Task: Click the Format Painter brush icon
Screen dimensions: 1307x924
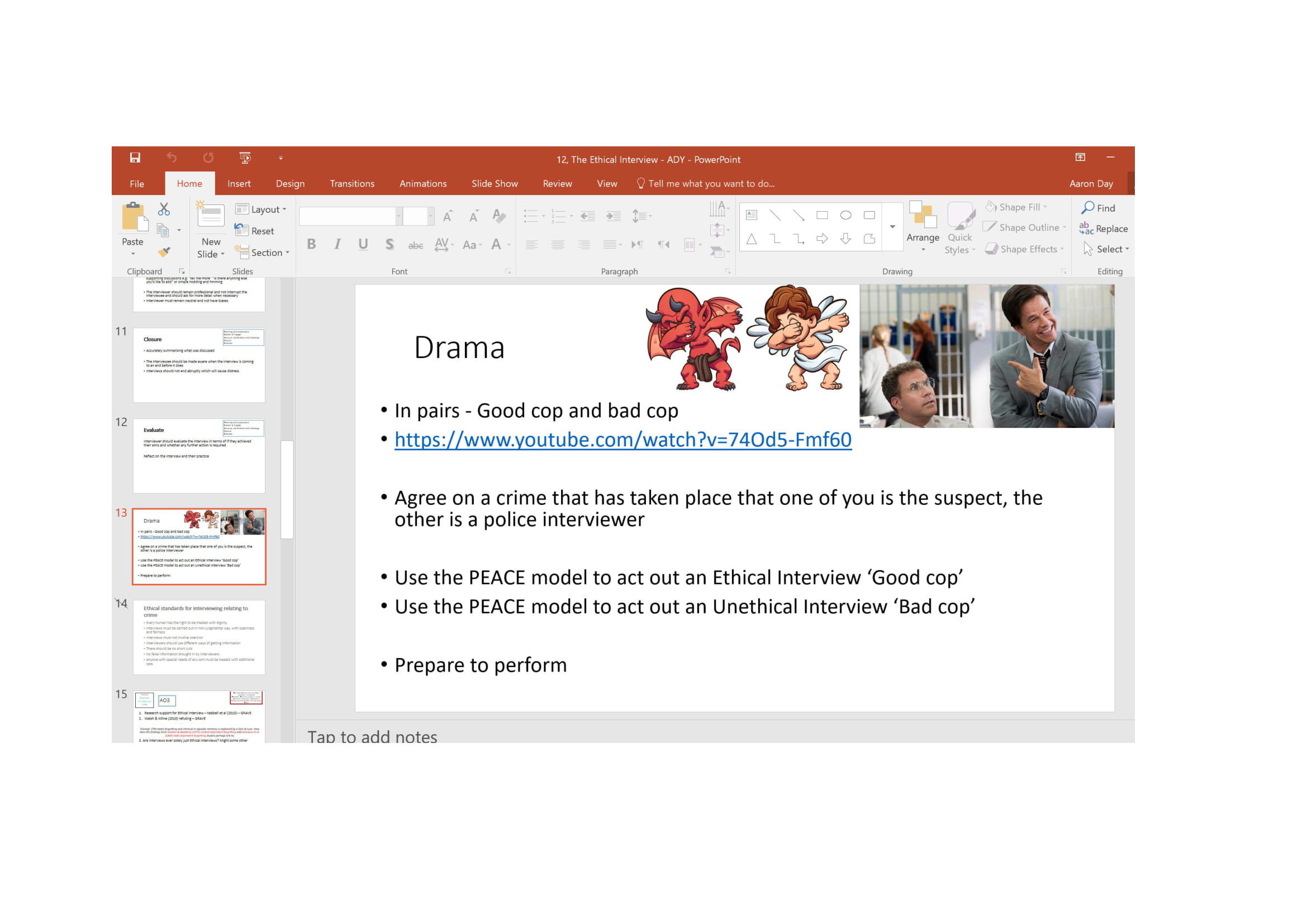Action: 164,252
